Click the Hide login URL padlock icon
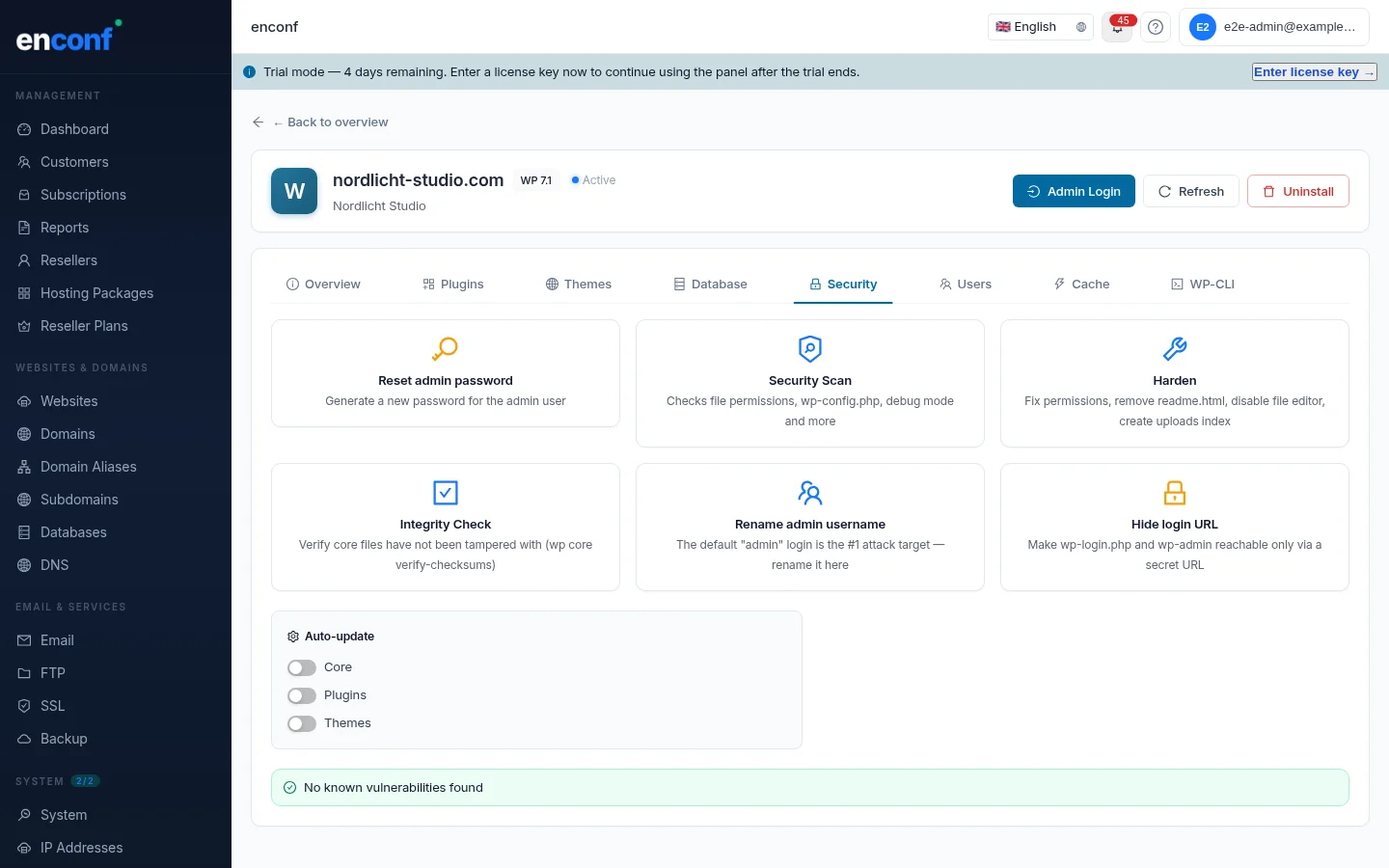 (1175, 493)
